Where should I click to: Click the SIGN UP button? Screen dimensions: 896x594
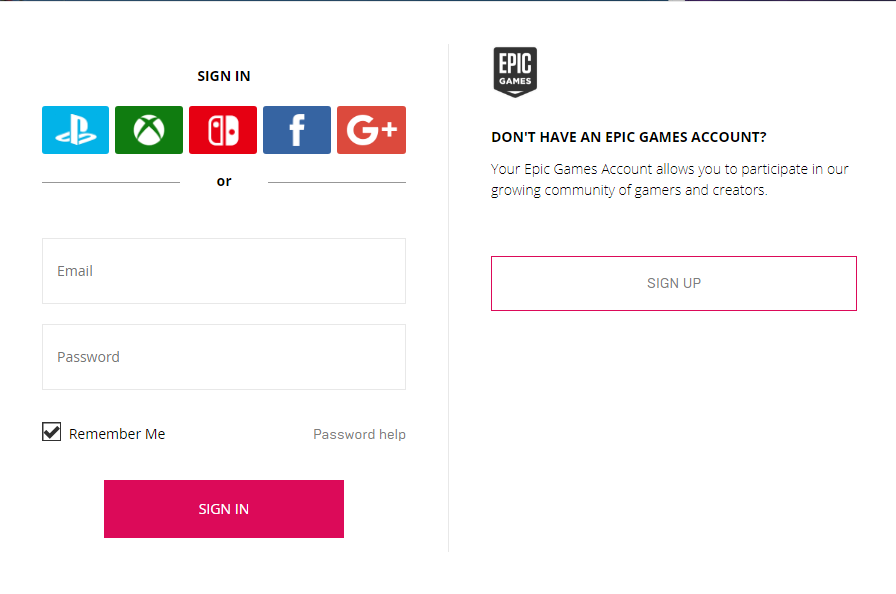point(673,283)
